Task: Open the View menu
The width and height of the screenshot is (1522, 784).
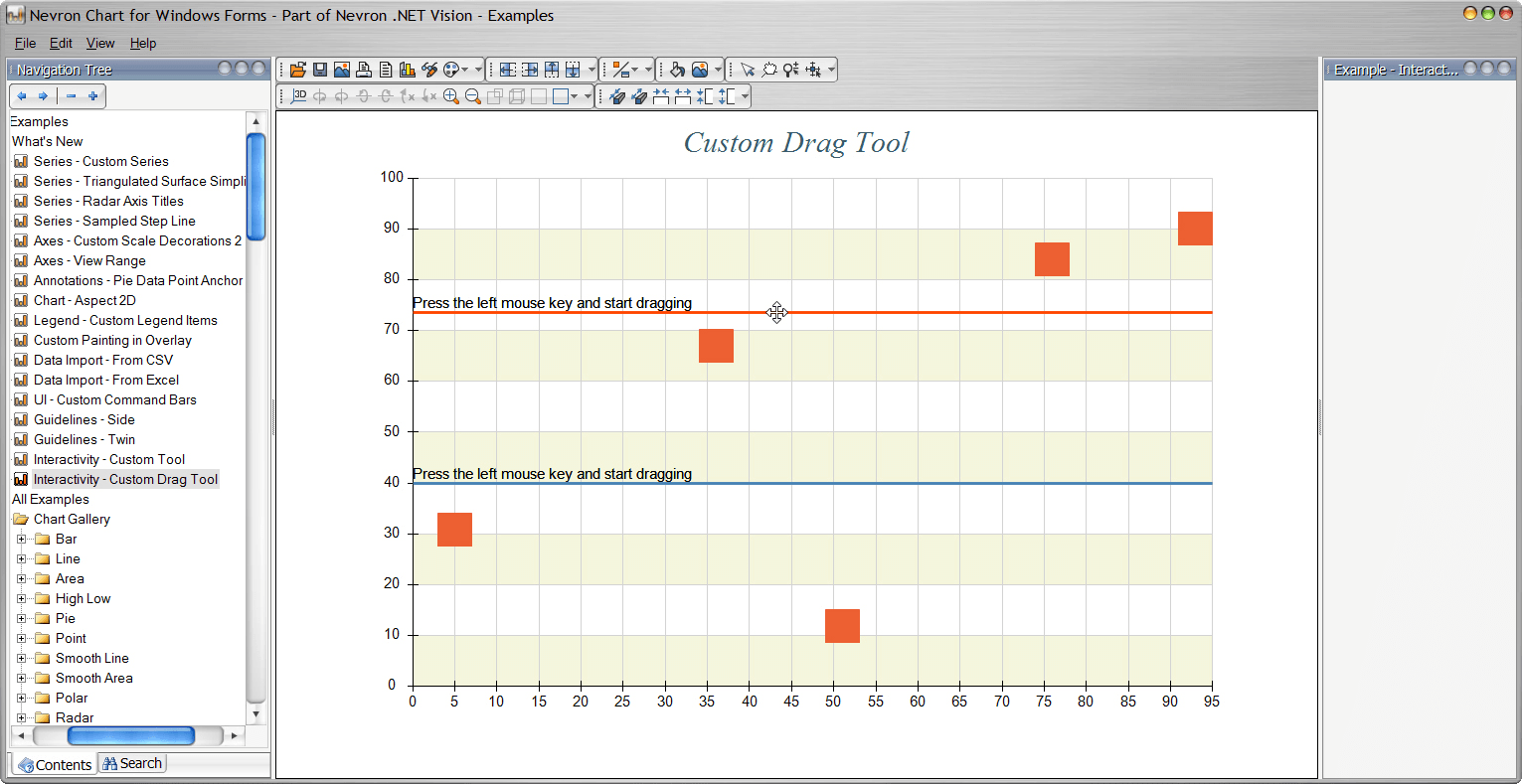Action: tap(100, 43)
